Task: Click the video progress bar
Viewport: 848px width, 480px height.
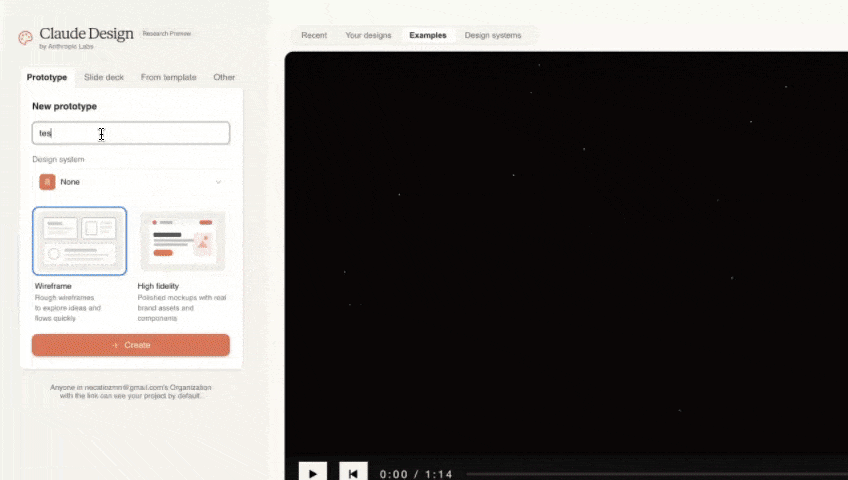Action: click(657, 474)
